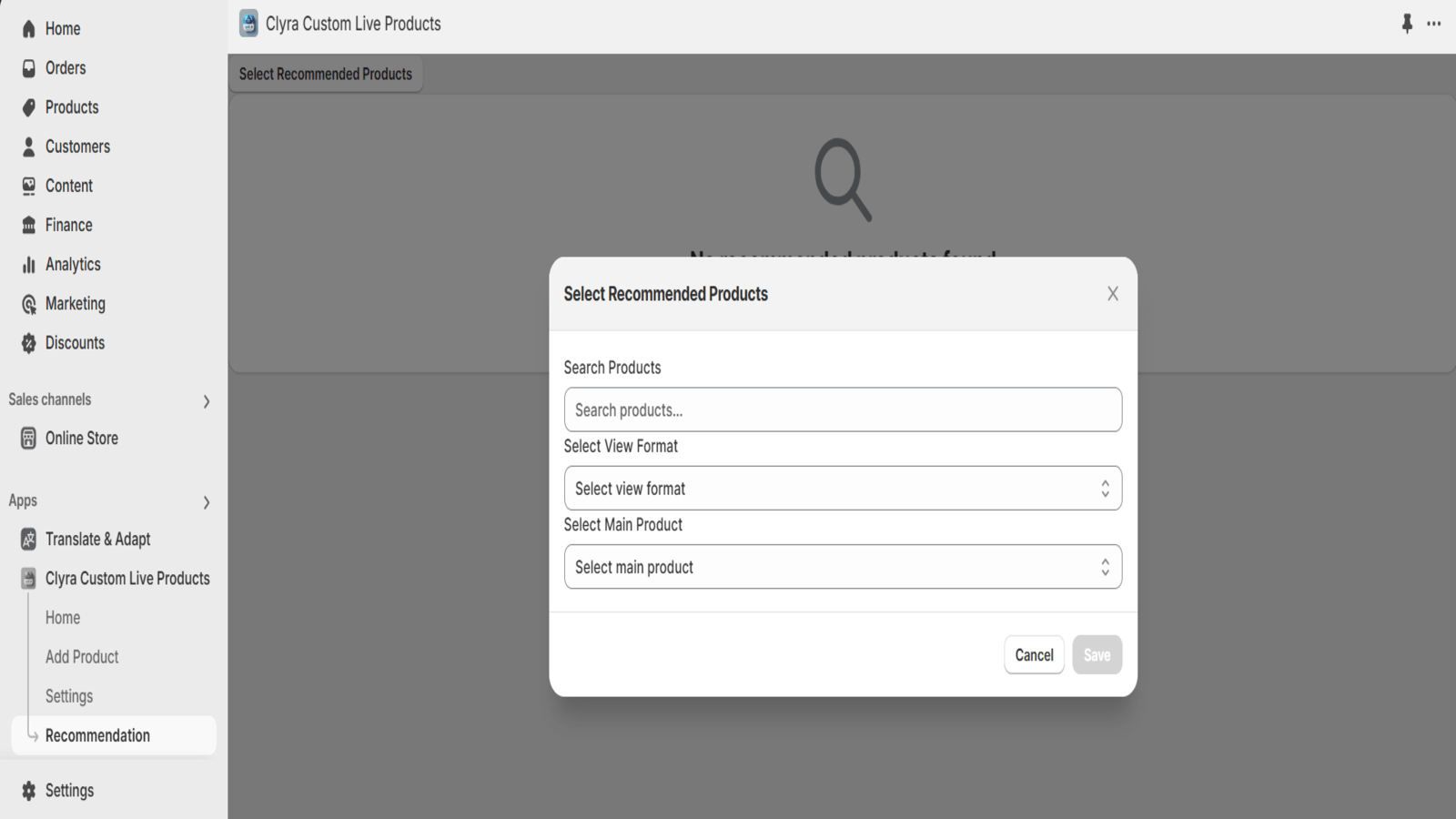Open the Translate & Adapt app icon
The image size is (1456, 819).
pos(28,539)
